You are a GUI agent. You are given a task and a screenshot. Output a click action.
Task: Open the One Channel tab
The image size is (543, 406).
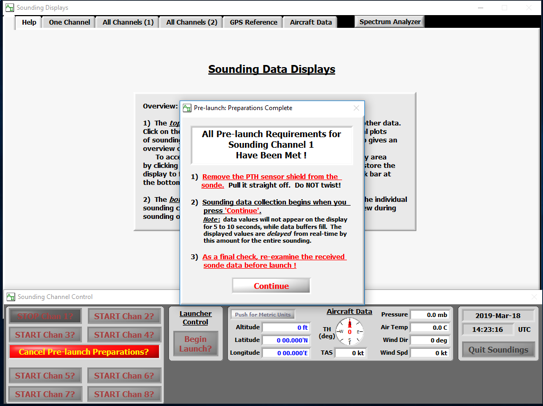pos(69,22)
